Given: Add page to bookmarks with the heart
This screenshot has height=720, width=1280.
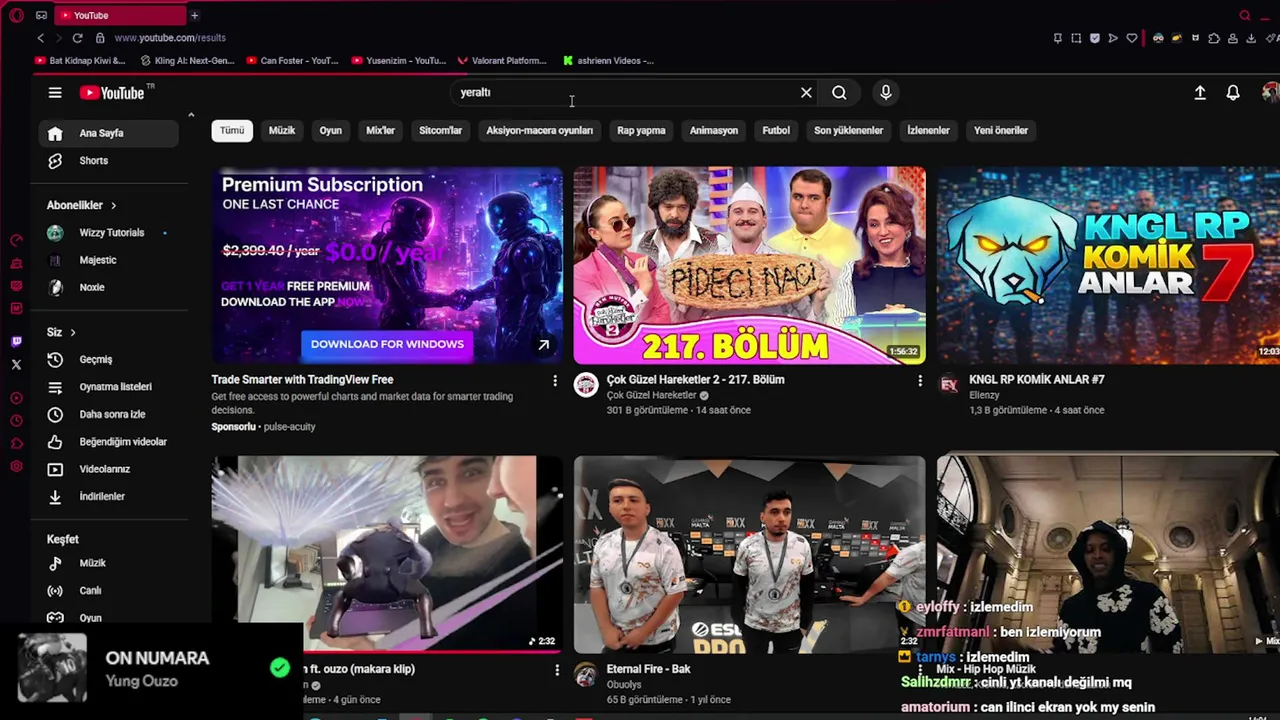Looking at the screenshot, I should click(x=1132, y=38).
